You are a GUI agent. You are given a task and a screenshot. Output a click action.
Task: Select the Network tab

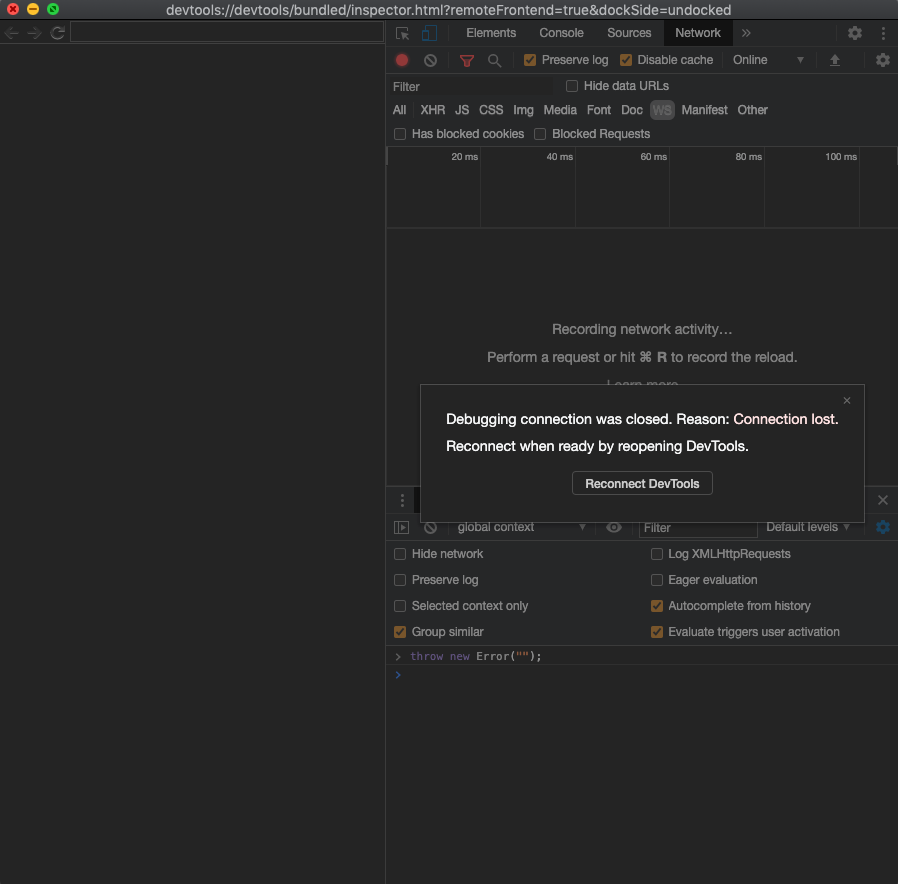[x=698, y=33]
